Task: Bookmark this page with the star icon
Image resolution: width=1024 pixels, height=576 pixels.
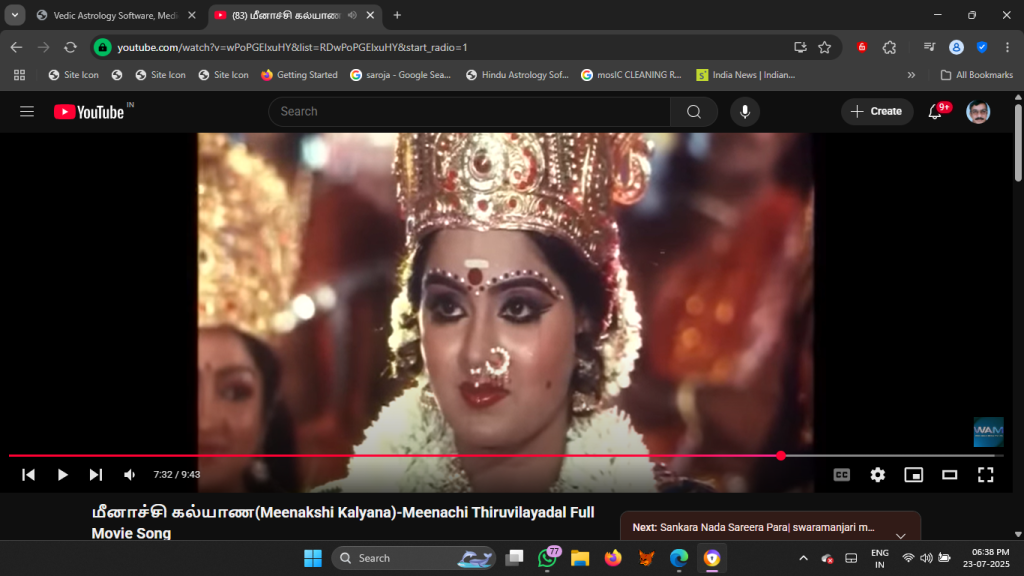Action: 825,47
